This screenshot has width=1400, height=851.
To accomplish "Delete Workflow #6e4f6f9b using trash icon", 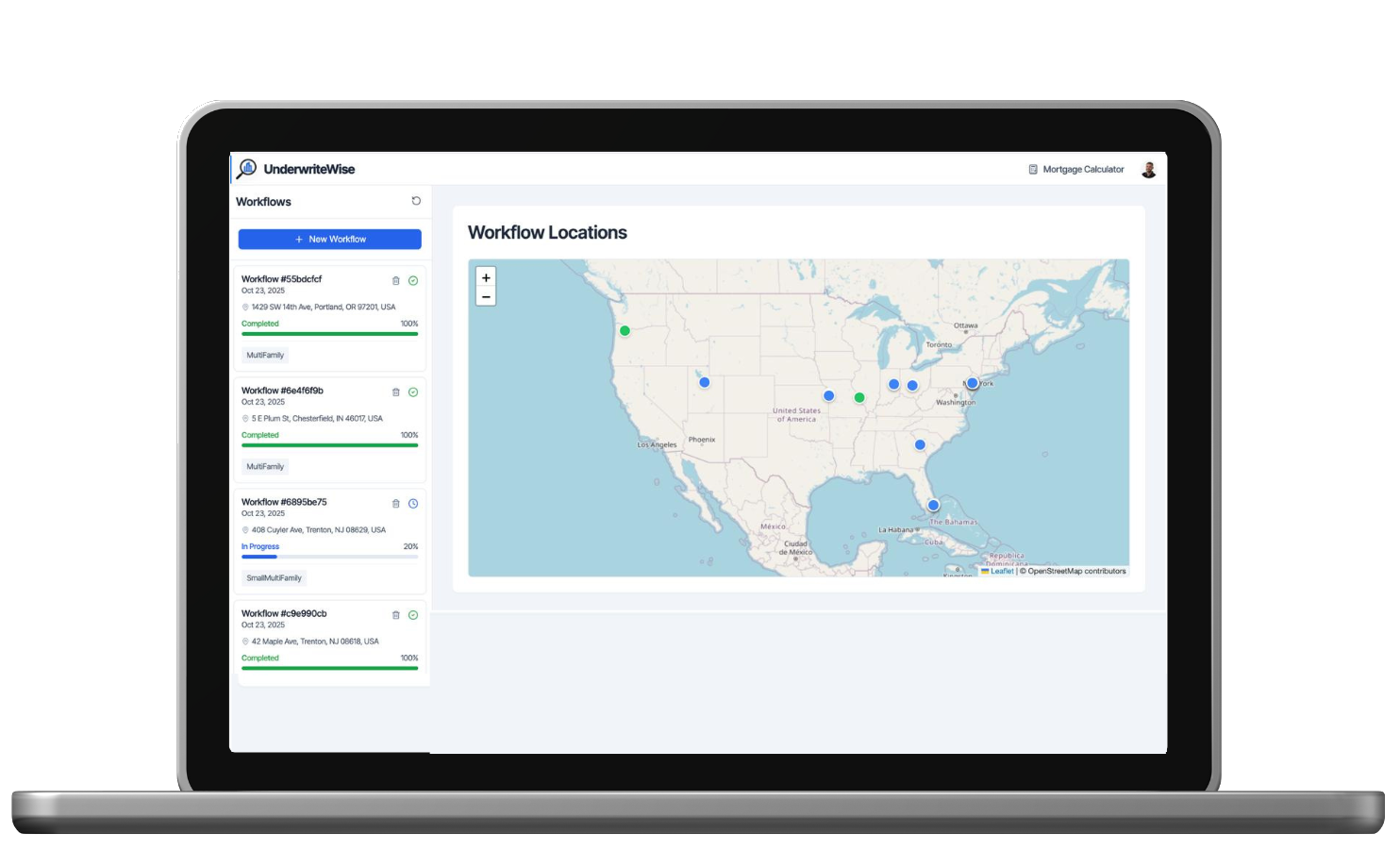I will pyautogui.click(x=396, y=392).
